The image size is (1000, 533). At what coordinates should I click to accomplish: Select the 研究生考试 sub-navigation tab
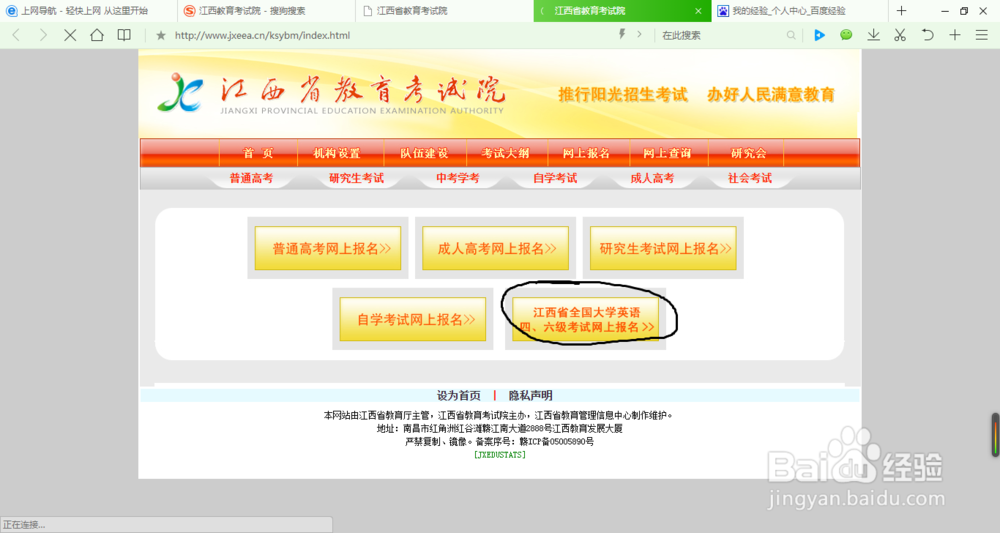pyautogui.click(x=357, y=178)
